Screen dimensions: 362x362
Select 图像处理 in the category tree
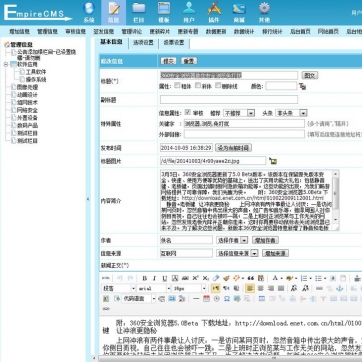28,87
